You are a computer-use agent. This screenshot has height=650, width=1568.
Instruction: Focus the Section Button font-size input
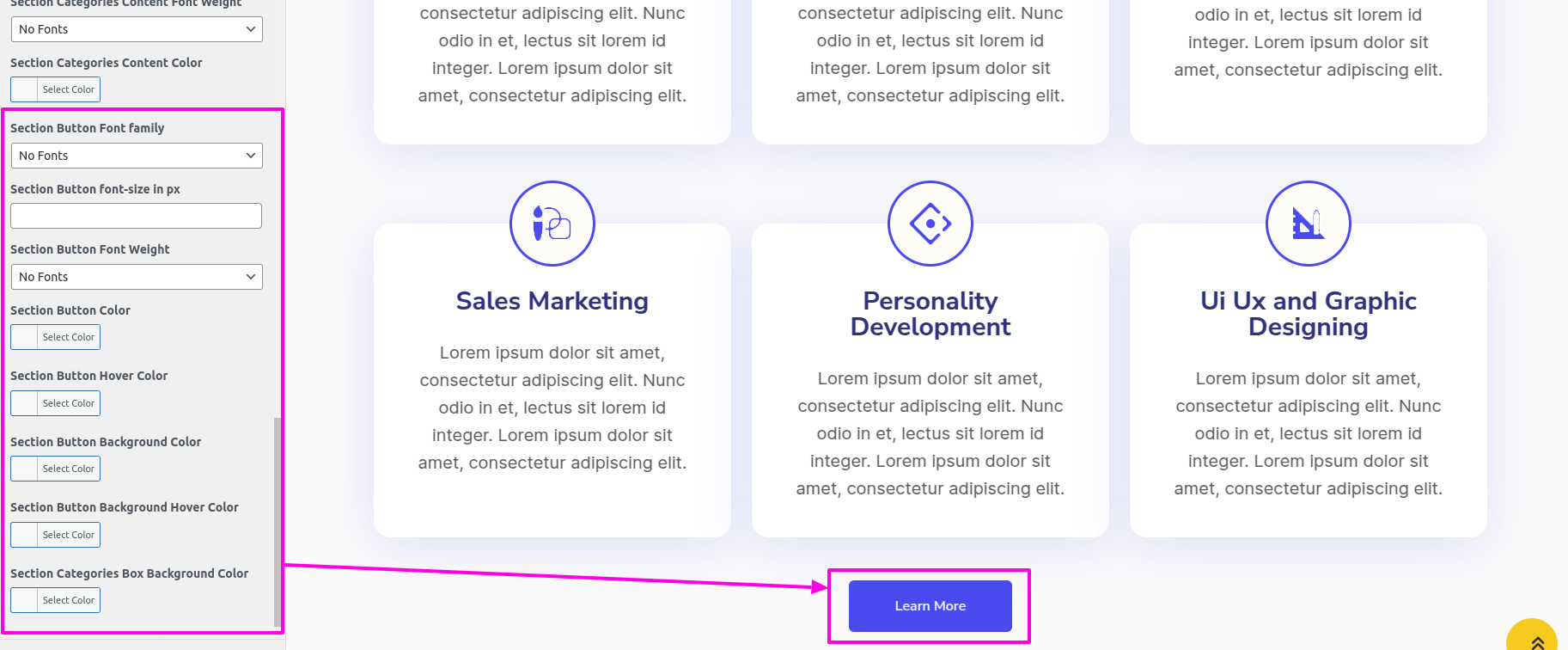[x=136, y=216]
